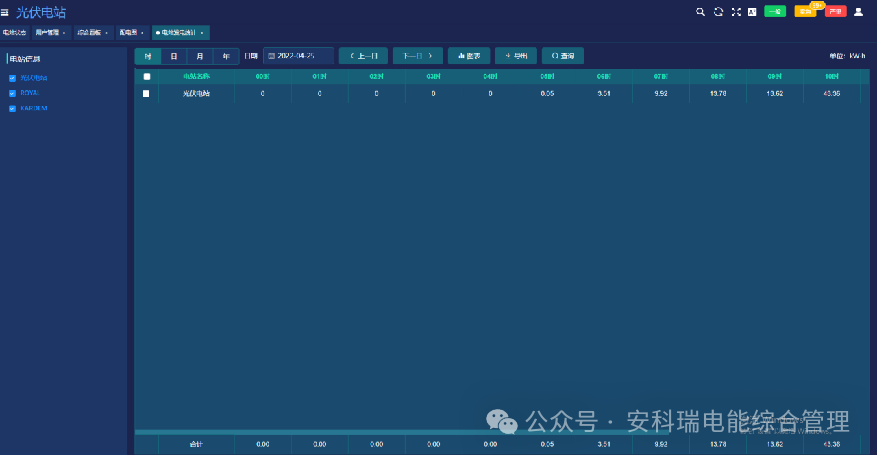
Task: Click the 光伏电站 name cell in table row
Action: point(196,93)
